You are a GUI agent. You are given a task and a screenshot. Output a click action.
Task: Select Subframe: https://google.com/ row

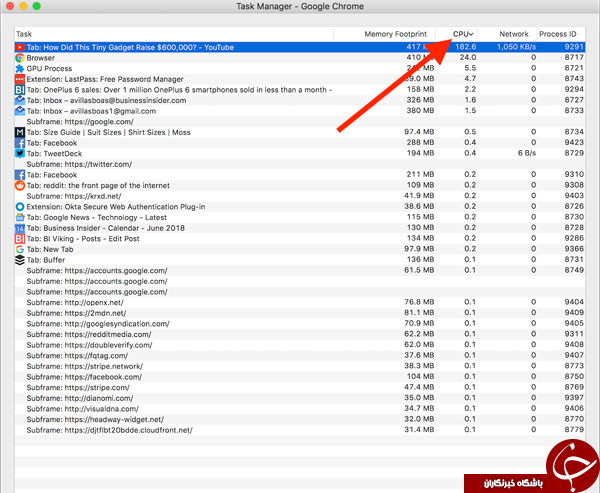(300, 122)
